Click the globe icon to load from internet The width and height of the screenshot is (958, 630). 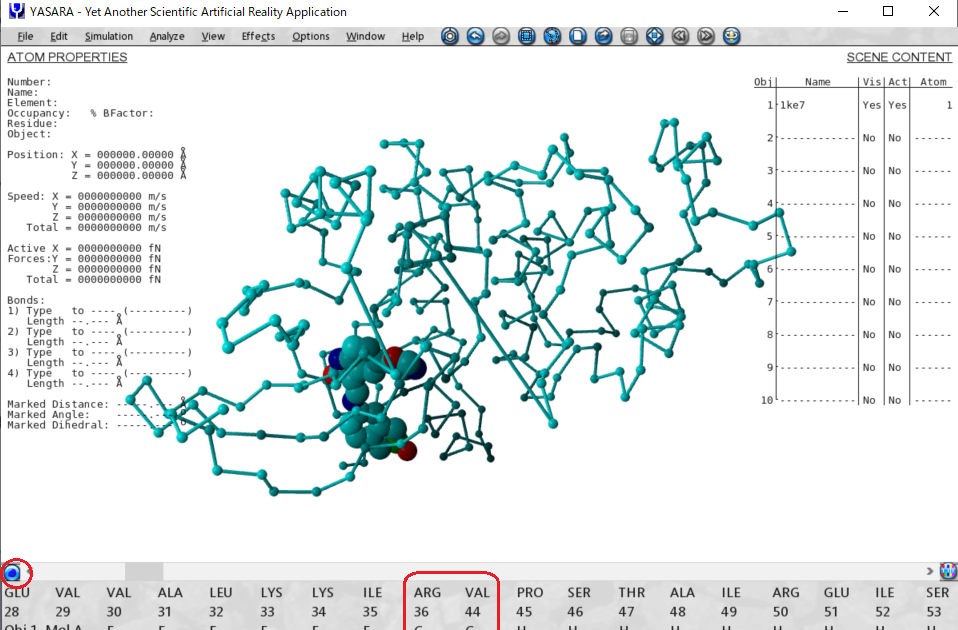(x=552, y=36)
